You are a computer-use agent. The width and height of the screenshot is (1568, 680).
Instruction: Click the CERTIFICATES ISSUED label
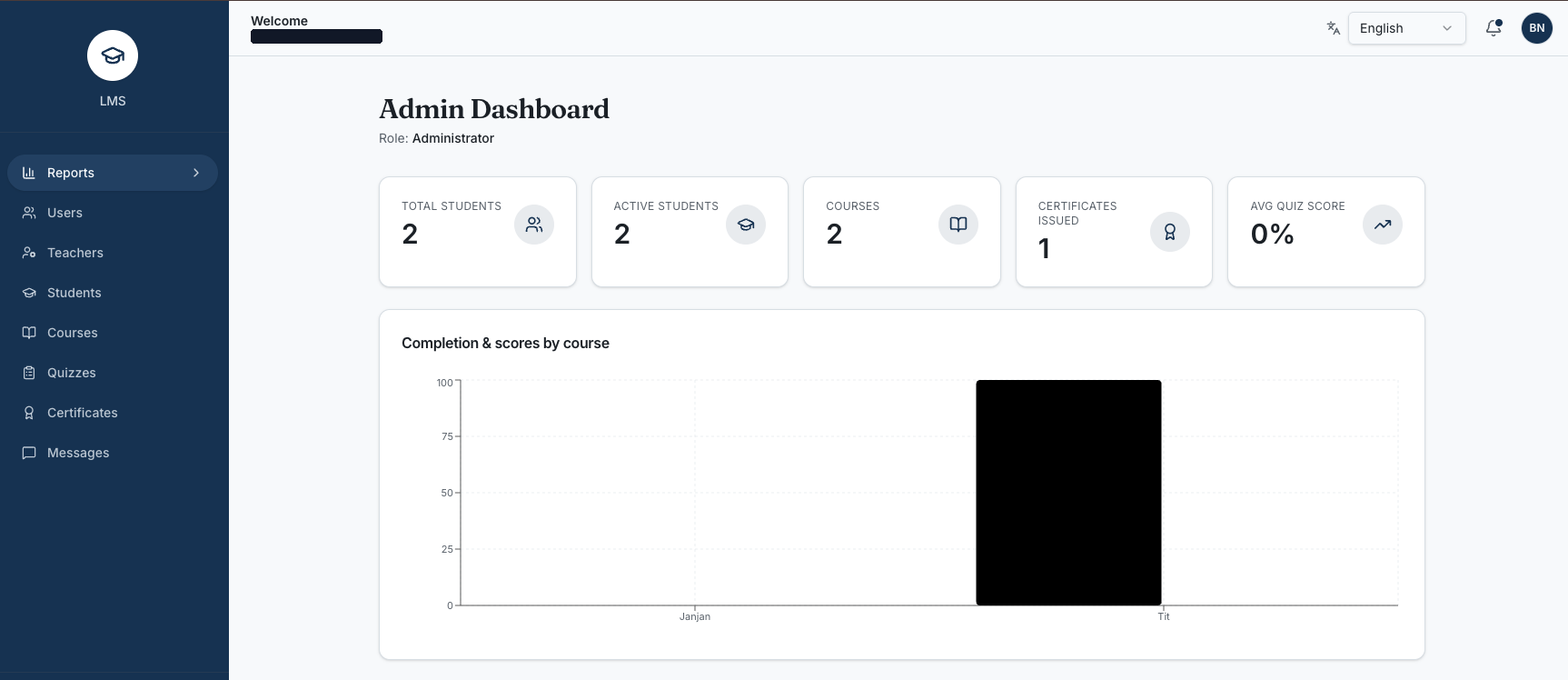(1077, 214)
